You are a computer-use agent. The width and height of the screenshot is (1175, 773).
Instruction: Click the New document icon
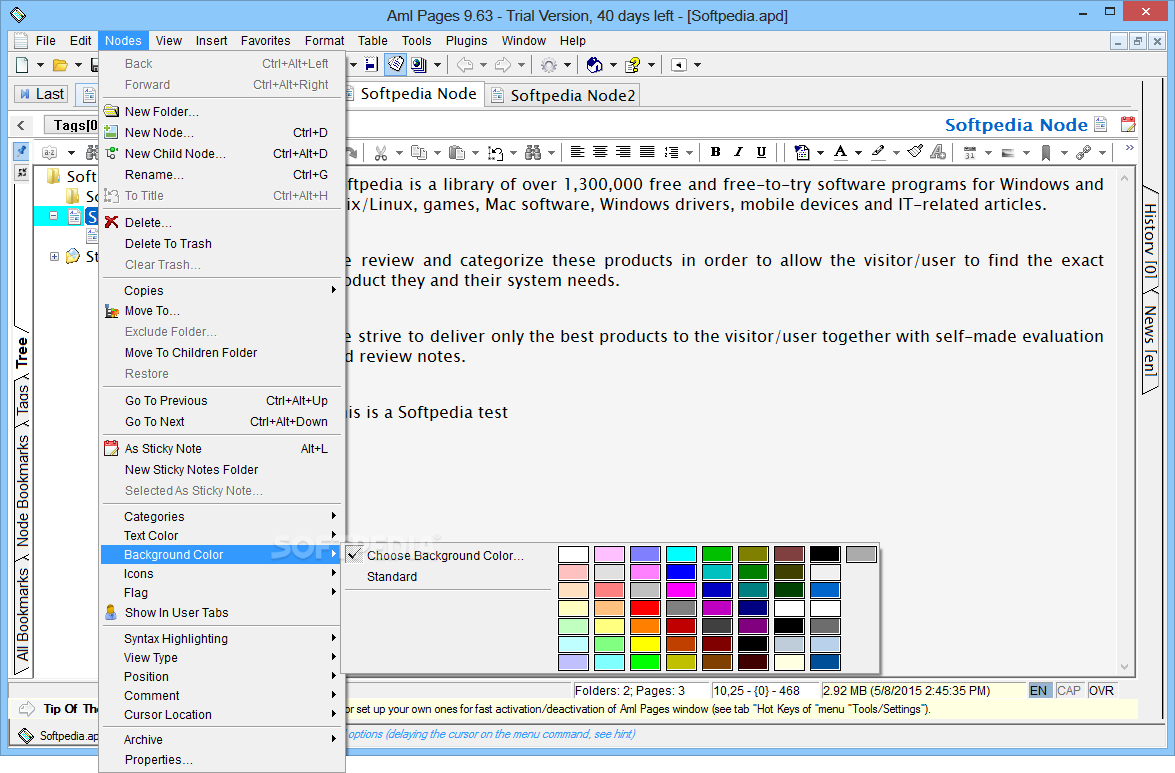pyautogui.click(x=22, y=65)
